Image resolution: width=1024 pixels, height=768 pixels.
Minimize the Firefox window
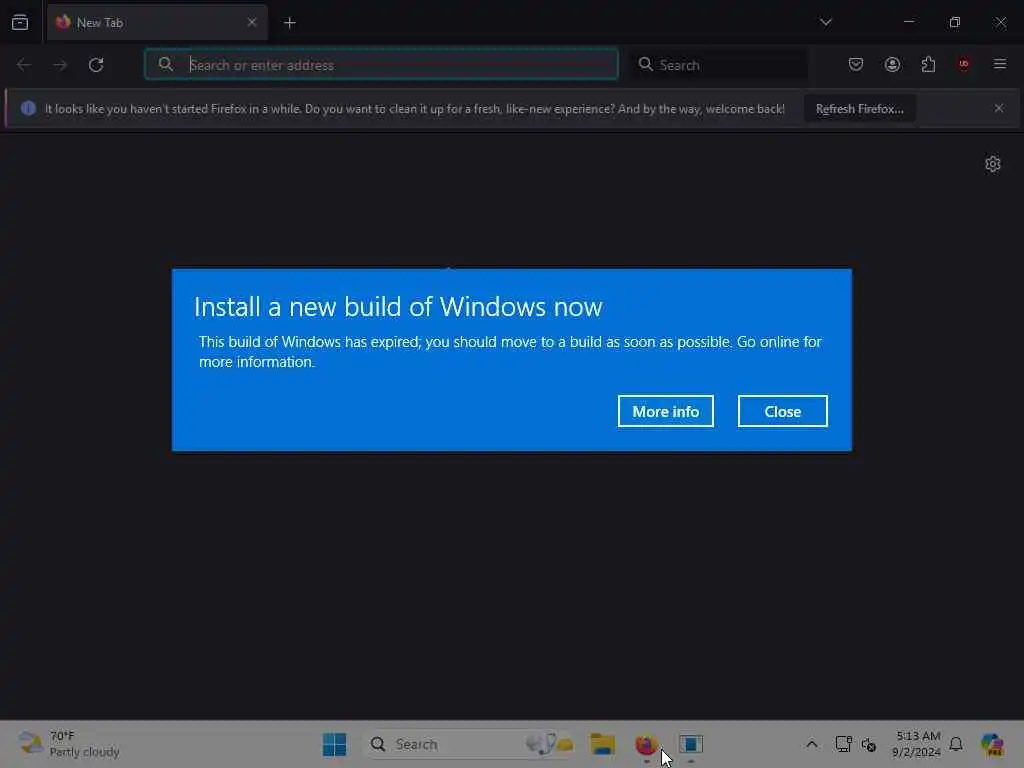908,22
